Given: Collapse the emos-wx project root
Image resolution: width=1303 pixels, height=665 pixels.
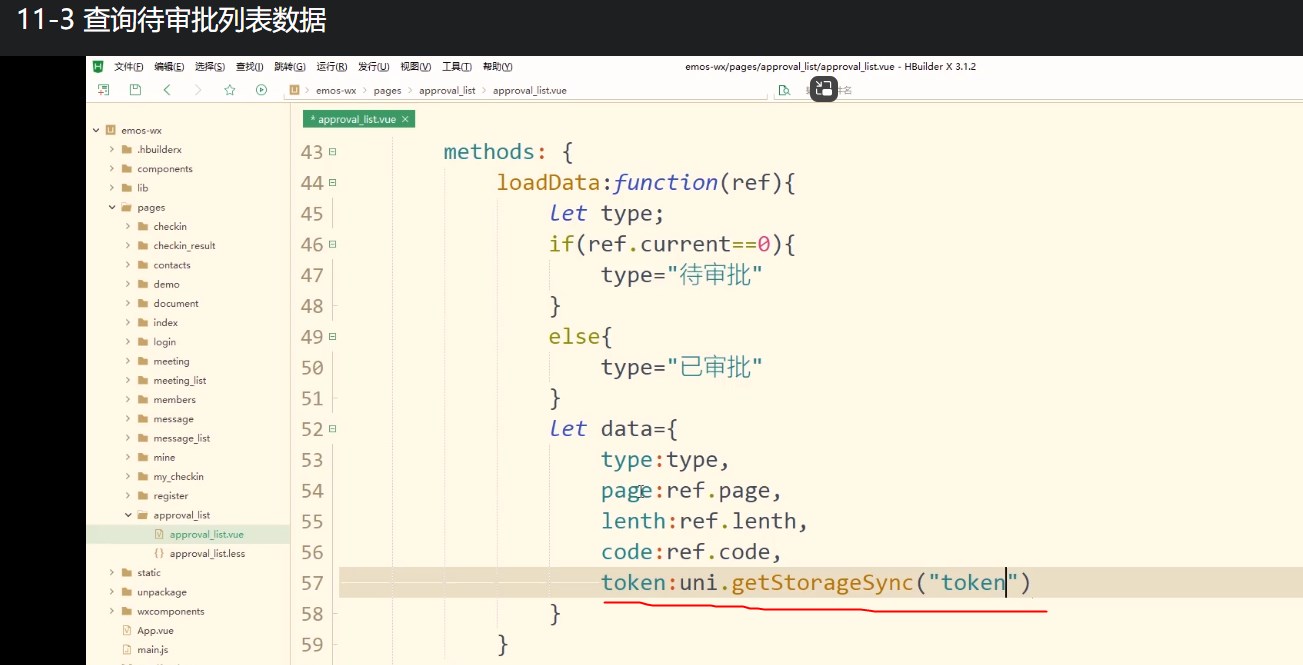Looking at the screenshot, I should click(x=96, y=130).
